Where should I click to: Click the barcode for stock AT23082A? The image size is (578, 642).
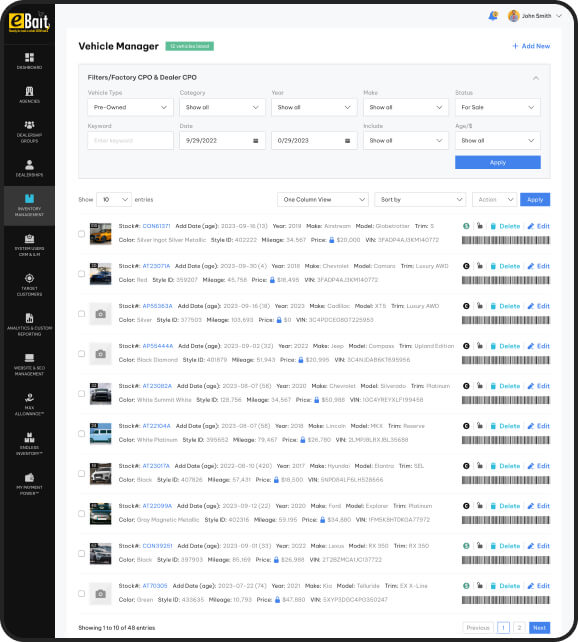click(506, 400)
